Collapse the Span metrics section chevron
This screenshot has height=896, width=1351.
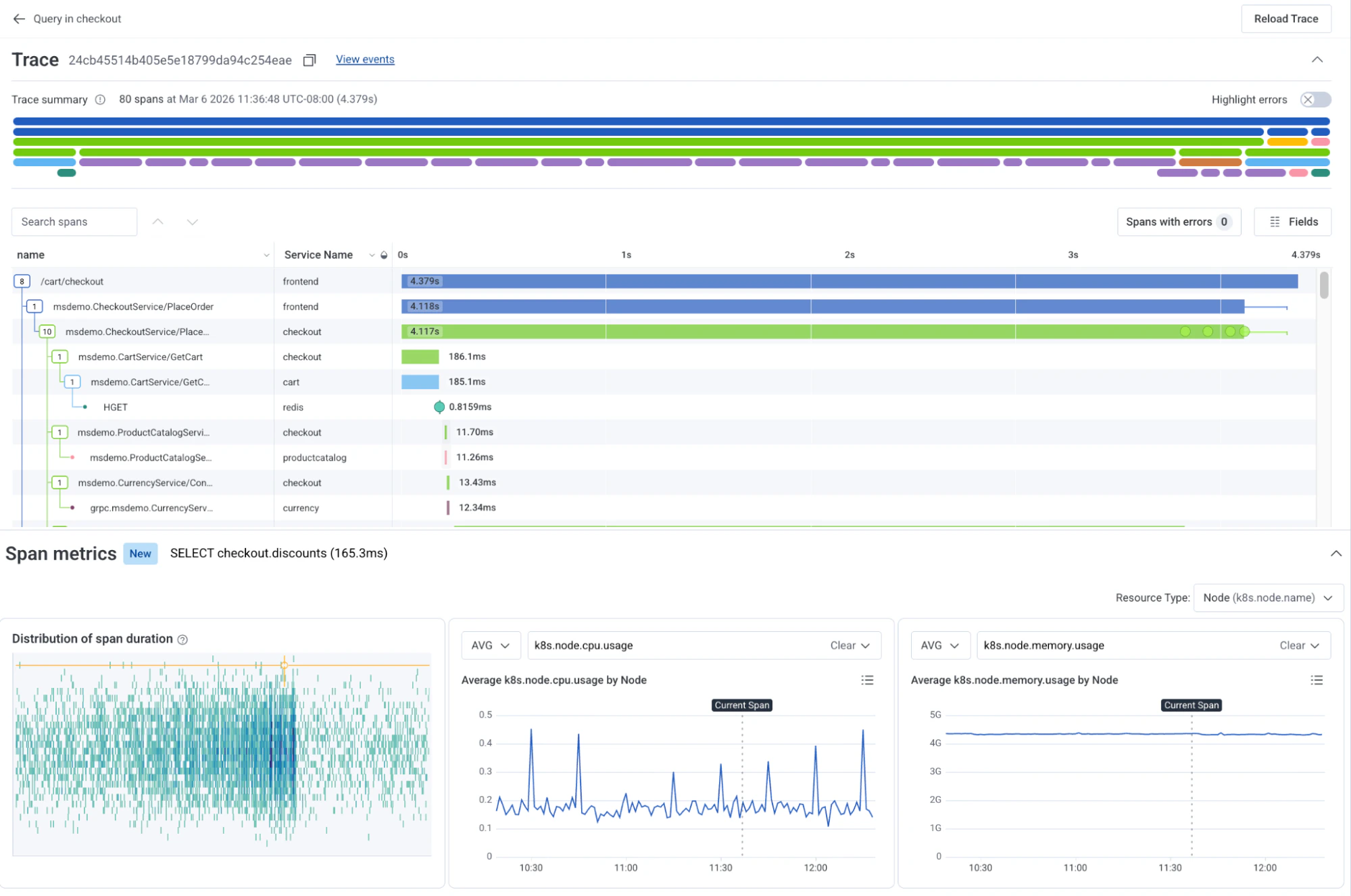click(1335, 553)
